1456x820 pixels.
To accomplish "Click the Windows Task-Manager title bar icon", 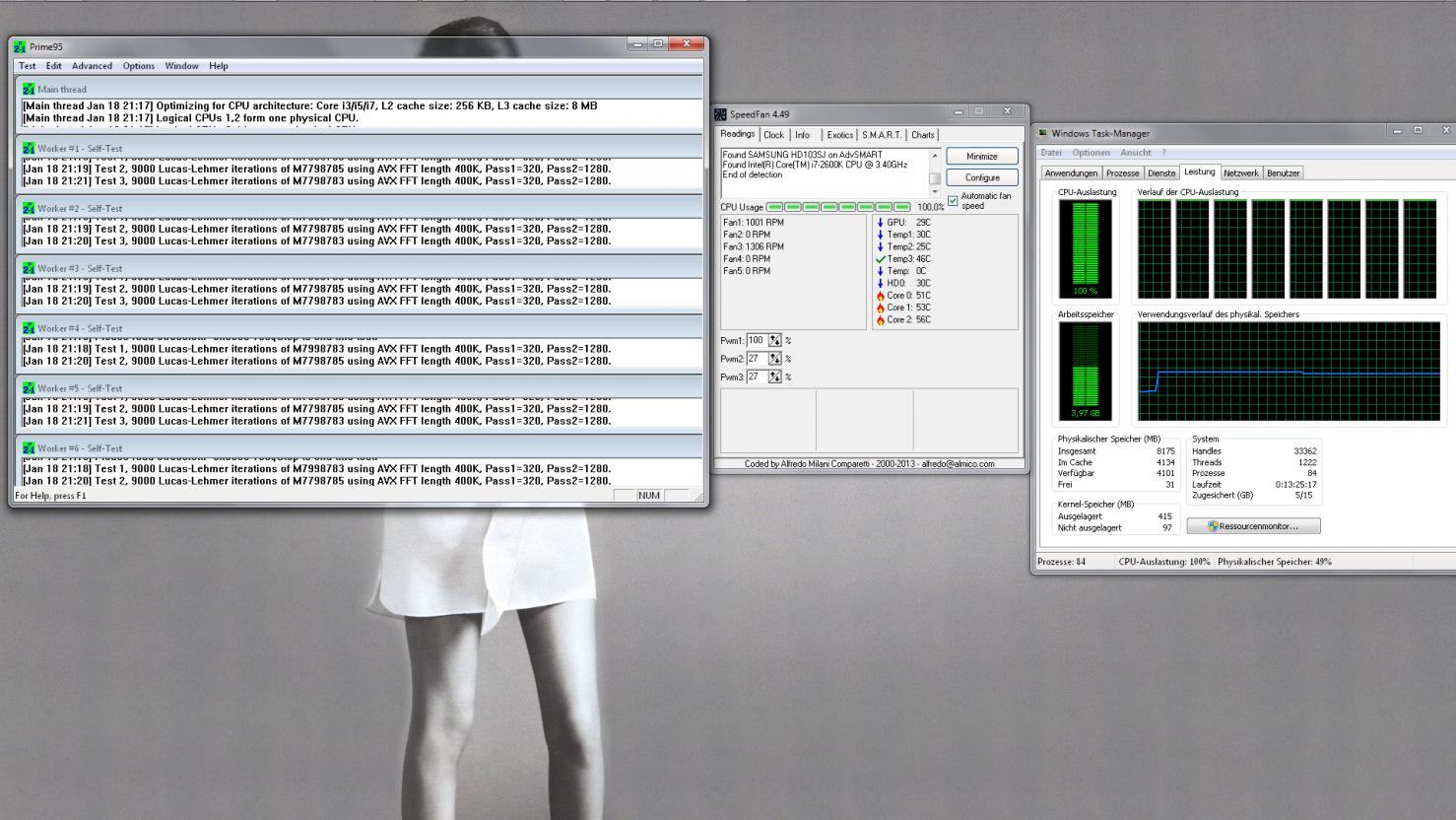I will [1042, 133].
